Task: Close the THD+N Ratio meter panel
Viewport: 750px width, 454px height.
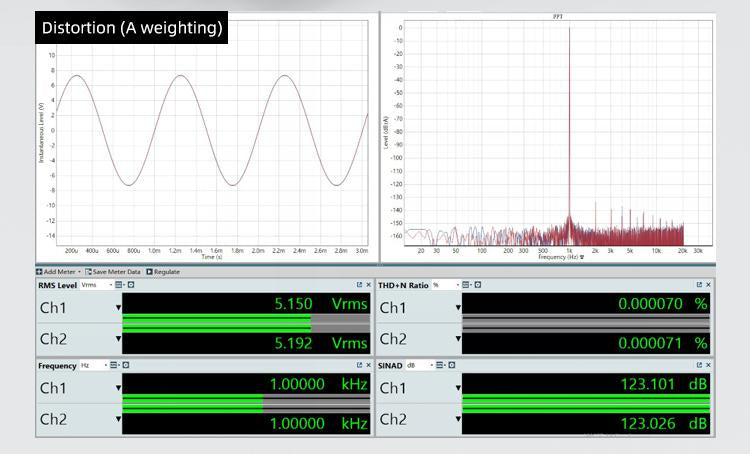Action: coord(708,285)
